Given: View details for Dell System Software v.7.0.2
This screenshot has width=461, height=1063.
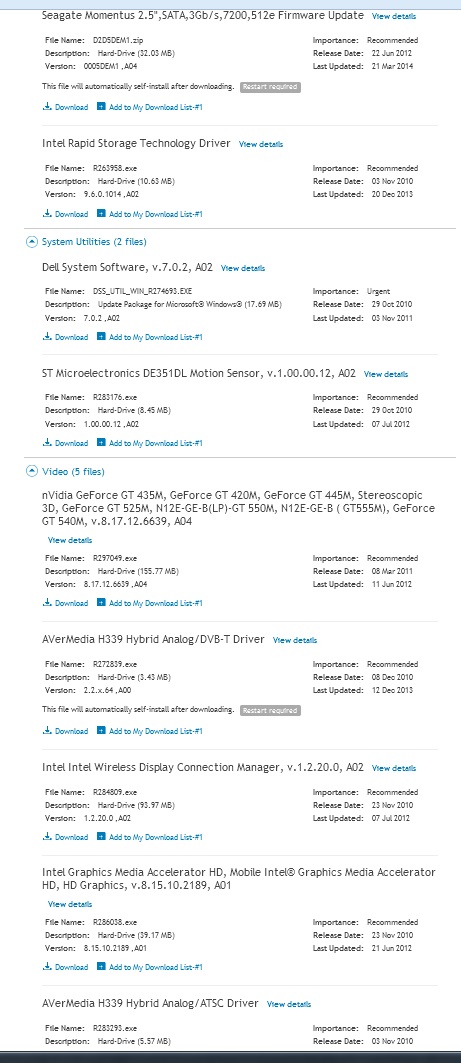Looking at the screenshot, I should [x=243, y=268].
